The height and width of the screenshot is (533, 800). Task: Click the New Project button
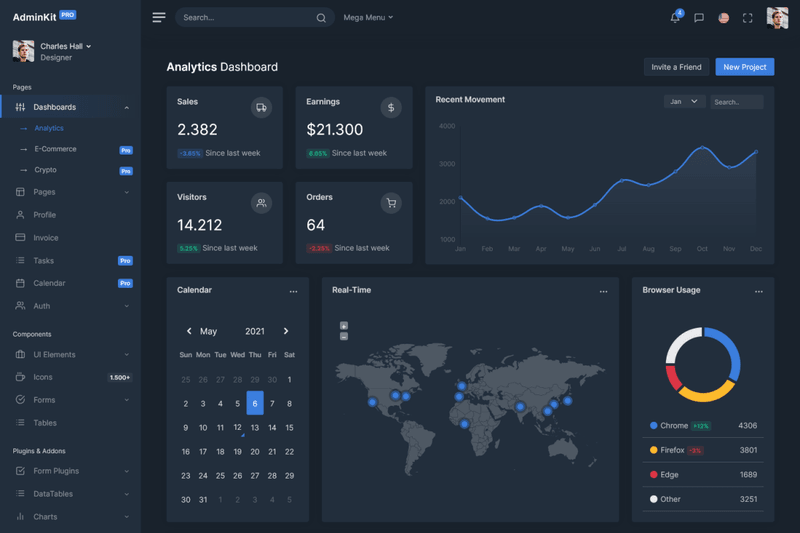(744, 67)
